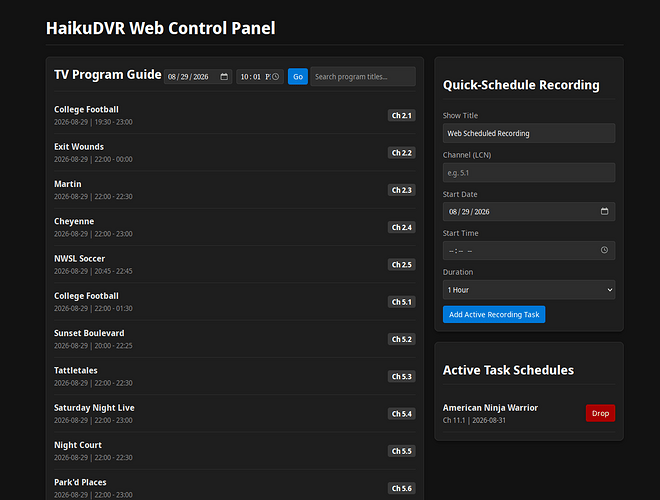Select the Ch 5.2 channel badge
660x500 pixels.
[402, 339]
